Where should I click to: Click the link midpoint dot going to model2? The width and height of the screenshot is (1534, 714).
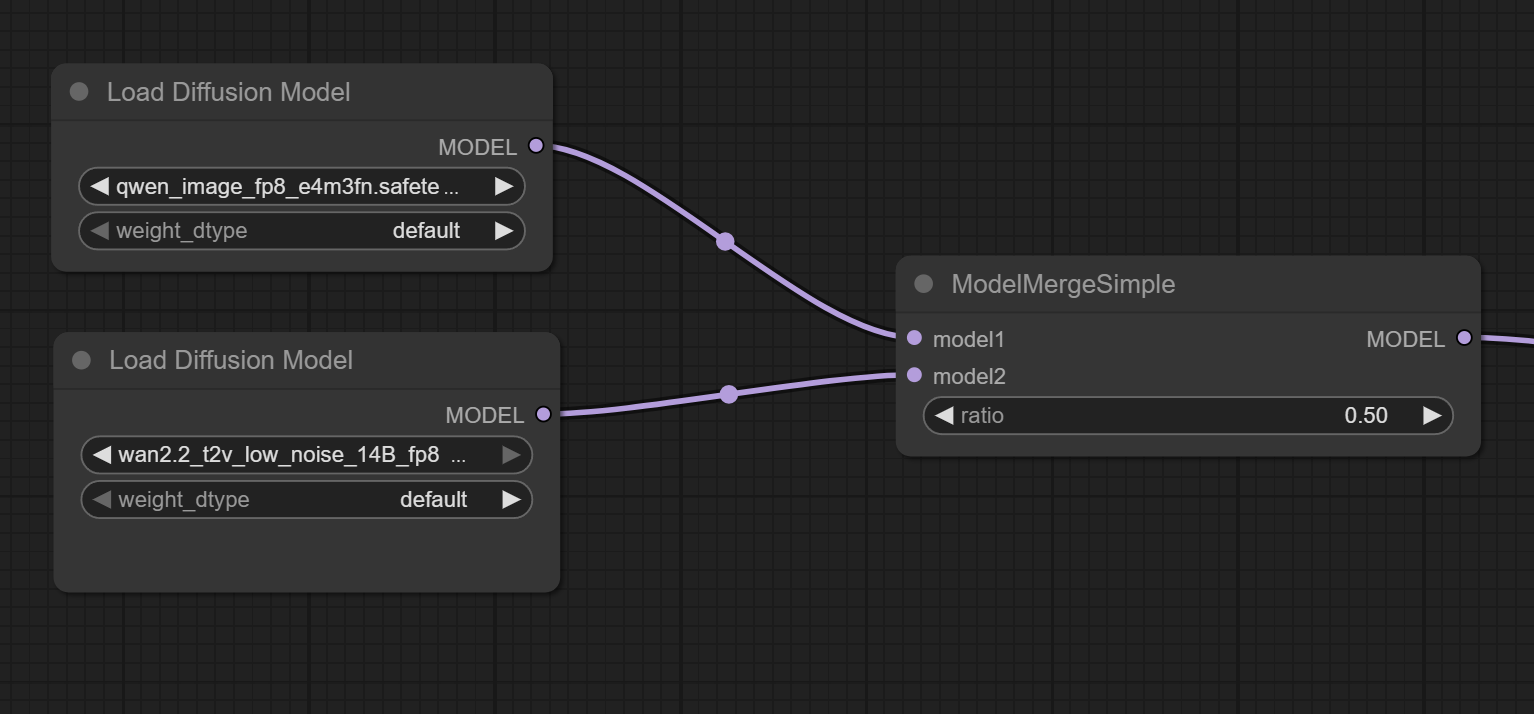(x=729, y=394)
